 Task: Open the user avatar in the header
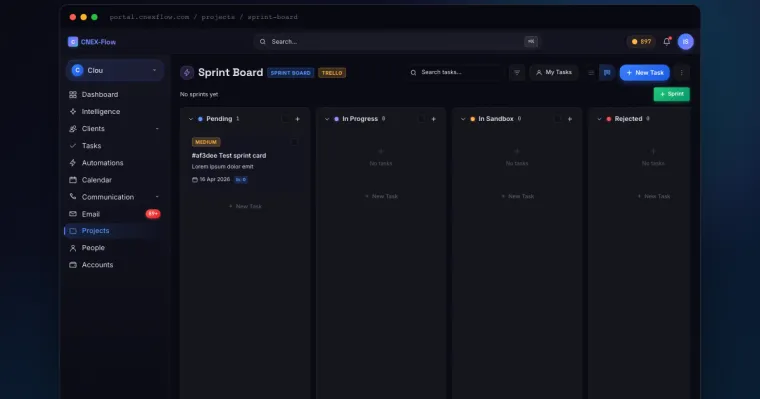pos(685,42)
